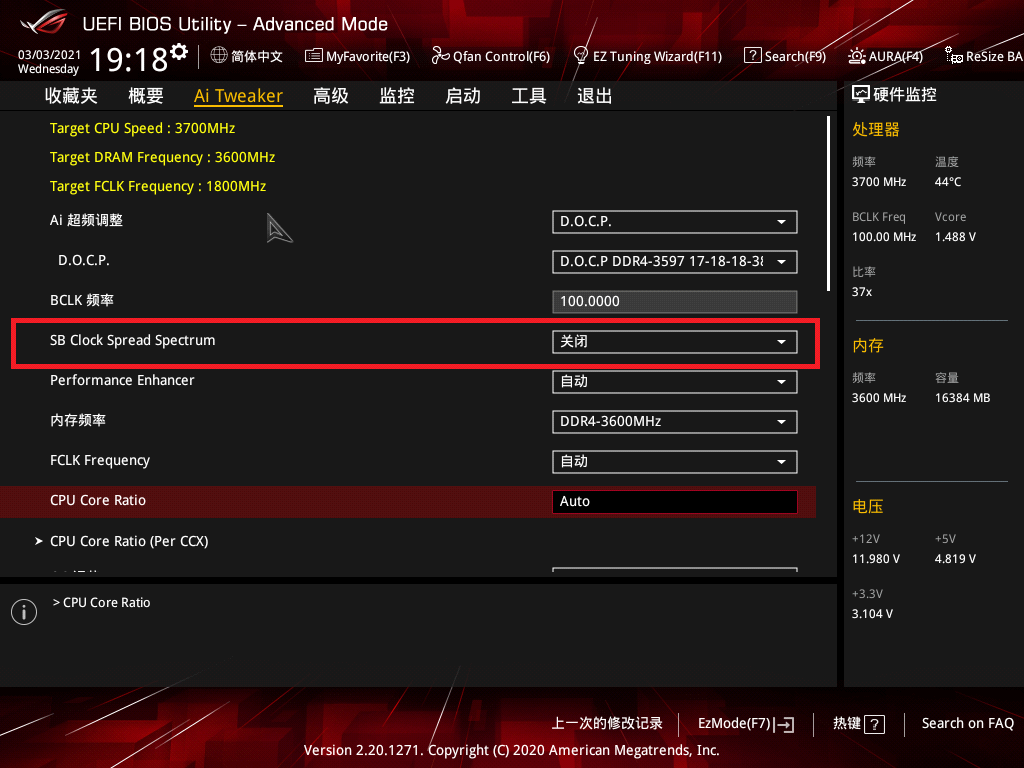Open the Ai 超频调整 D.O.C.P. dropdown
This screenshot has width=1024, height=768.
tap(674, 221)
